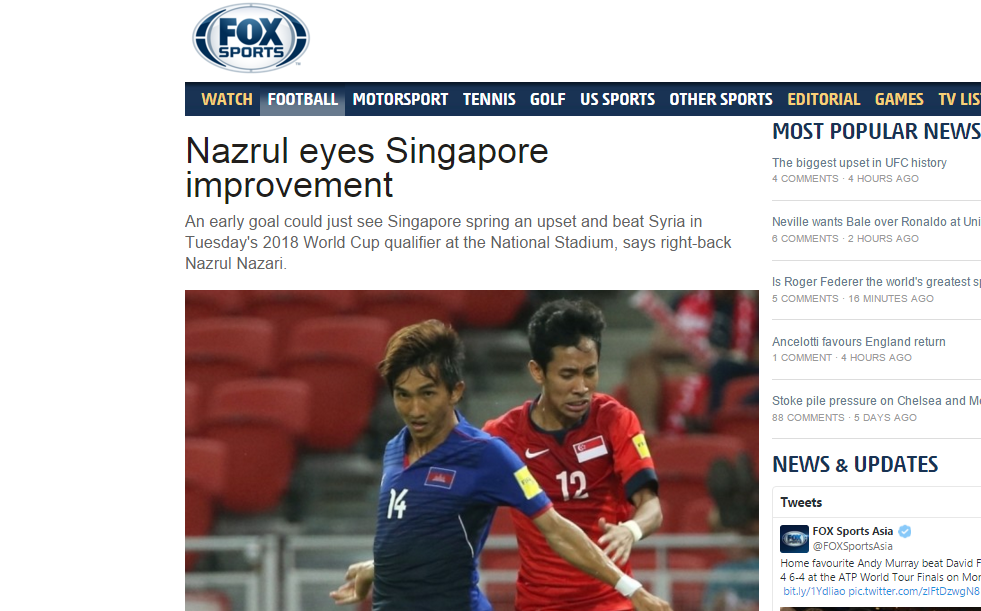Screen dimensions: 981x611
Task: Select US SPORTS in the navigation bar
Action: (617, 99)
